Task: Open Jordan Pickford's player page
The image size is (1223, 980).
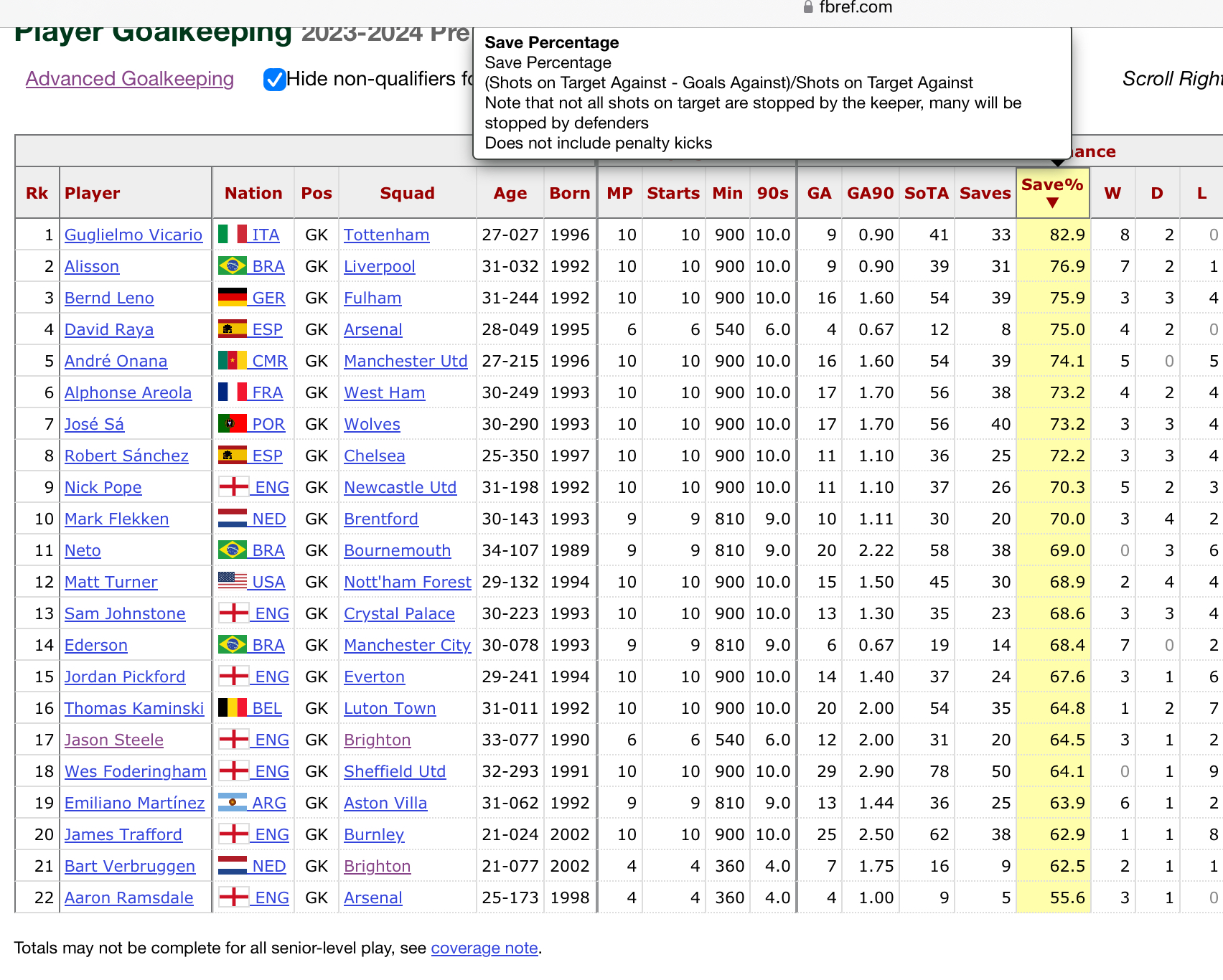Action: (x=125, y=677)
